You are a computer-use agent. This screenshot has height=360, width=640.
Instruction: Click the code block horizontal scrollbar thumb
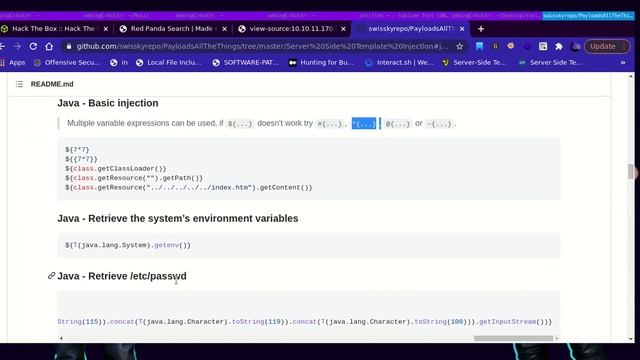pyautogui.click(x=513, y=338)
